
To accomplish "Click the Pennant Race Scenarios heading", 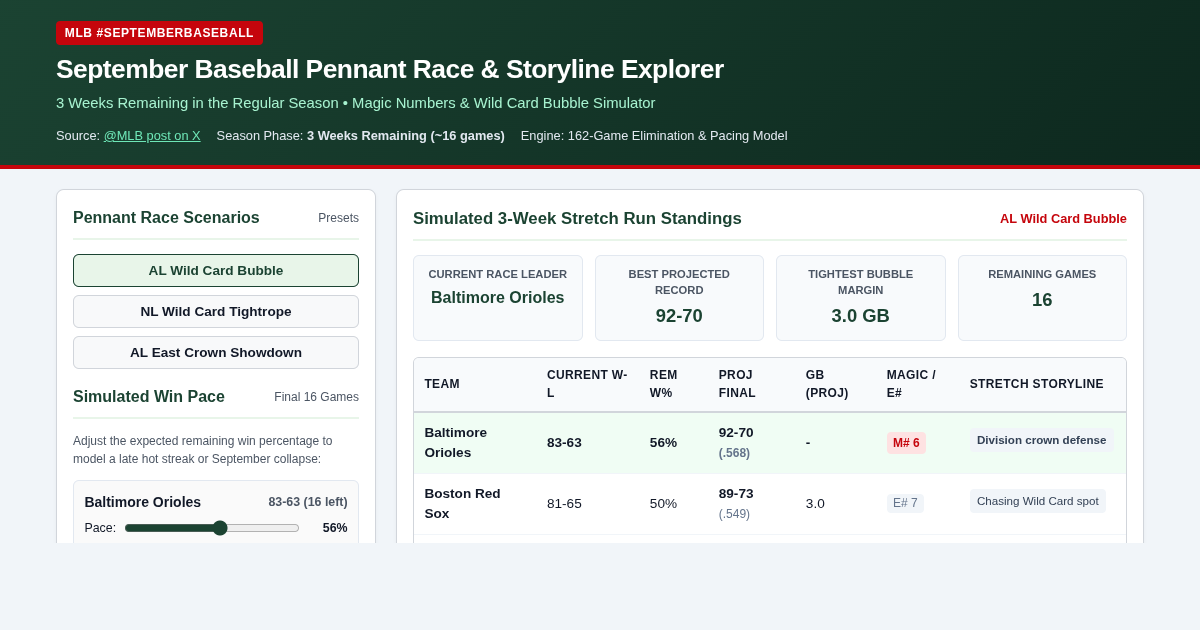I will coord(166,218).
